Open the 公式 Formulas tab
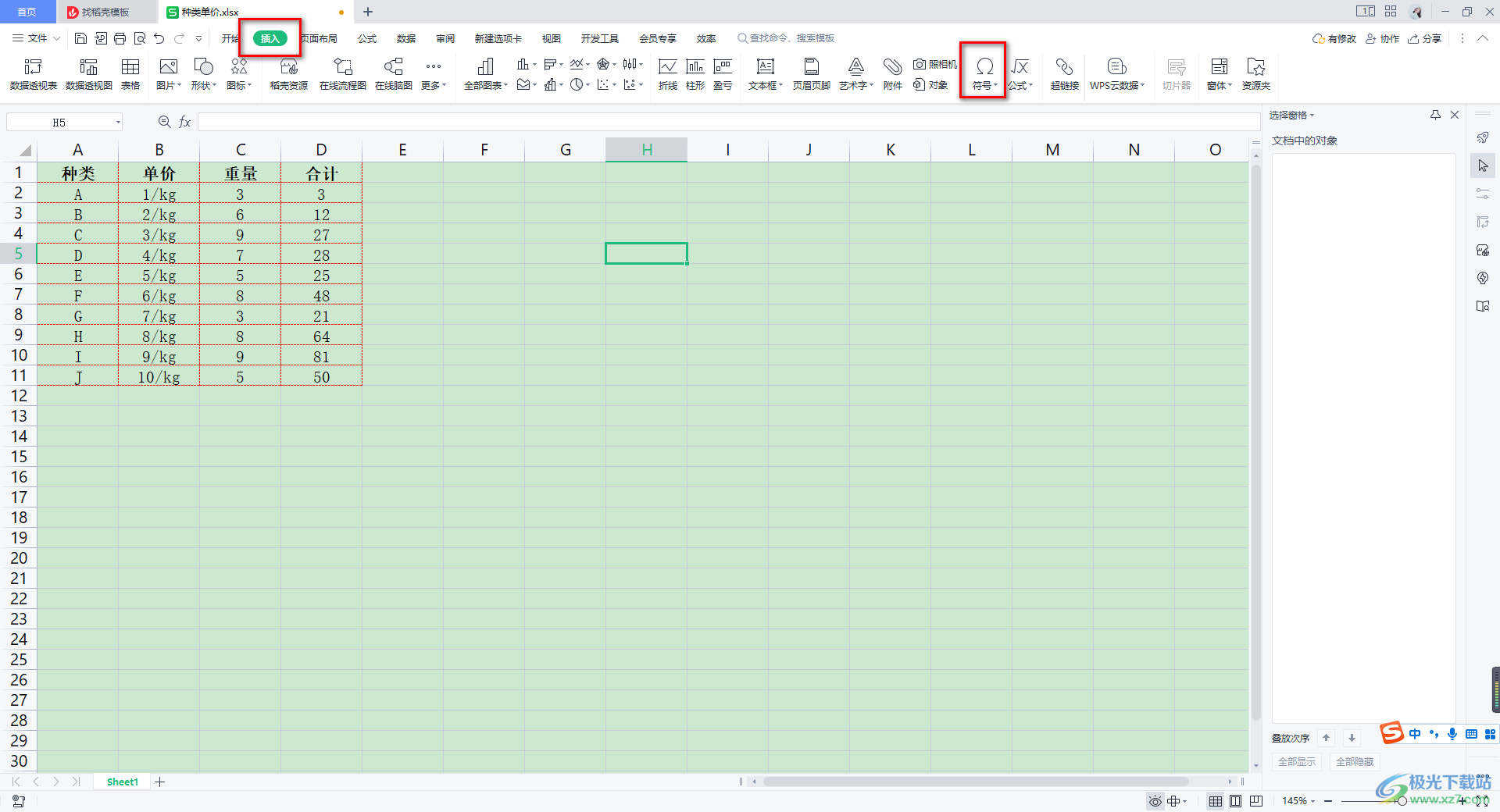Image resolution: width=1500 pixels, height=812 pixels. click(x=367, y=38)
